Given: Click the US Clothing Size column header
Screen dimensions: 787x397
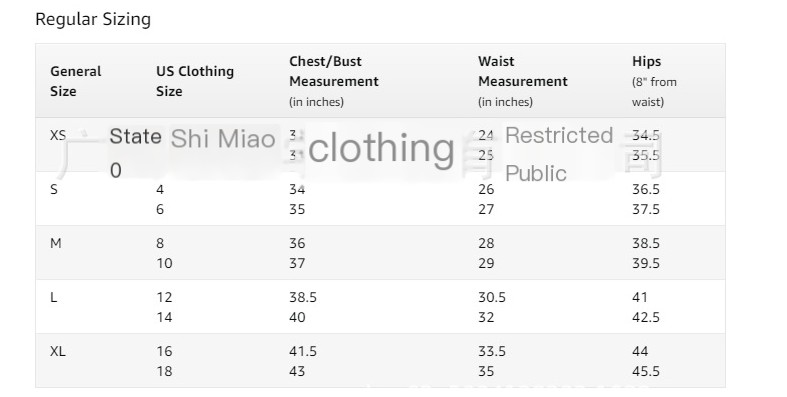Looking at the screenshot, I should 195,81.
